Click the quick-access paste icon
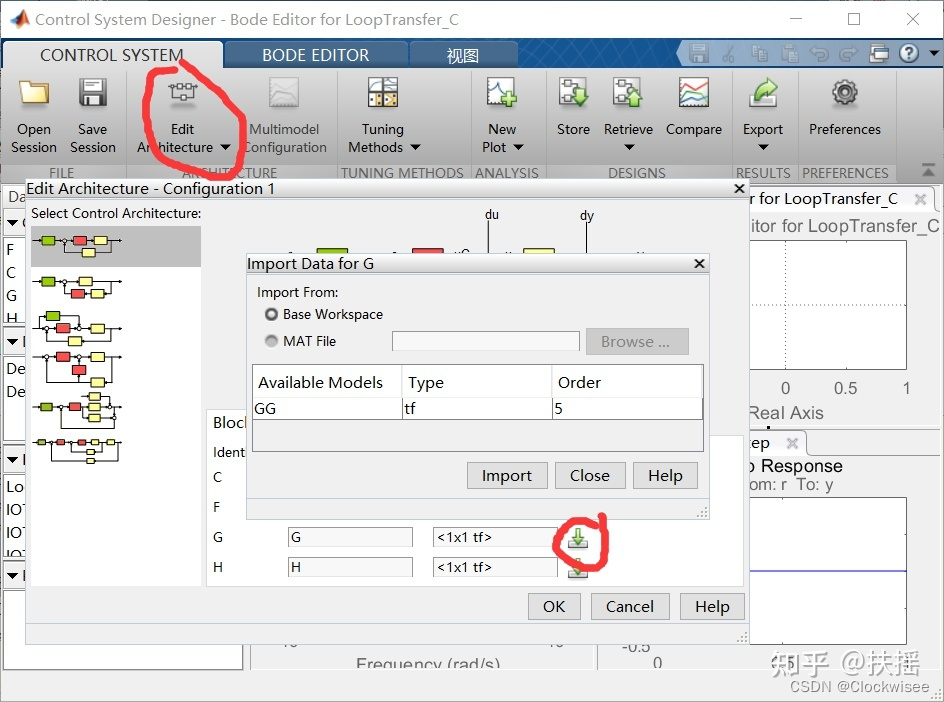 (789, 54)
